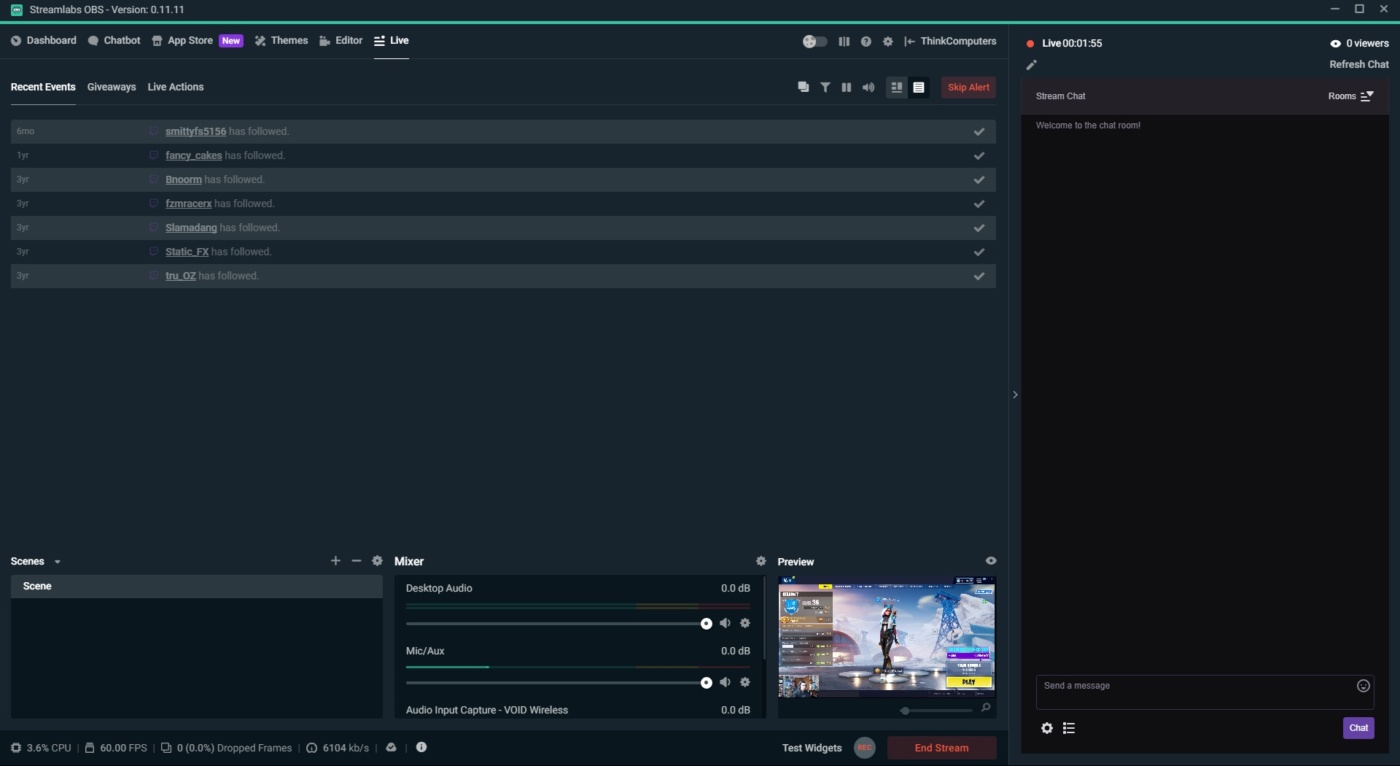The height and width of the screenshot is (766, 1400).
Task: Open smittyfs5156 profile link
Action: (x=196, y=131)
